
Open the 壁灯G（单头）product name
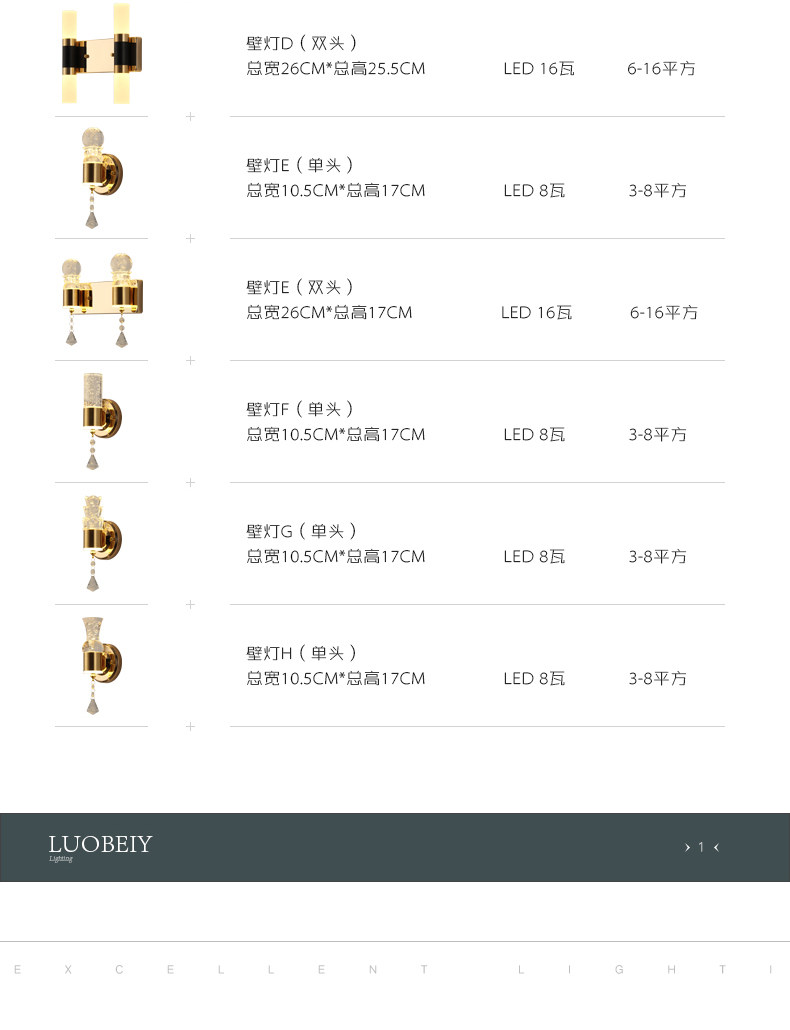302,531
